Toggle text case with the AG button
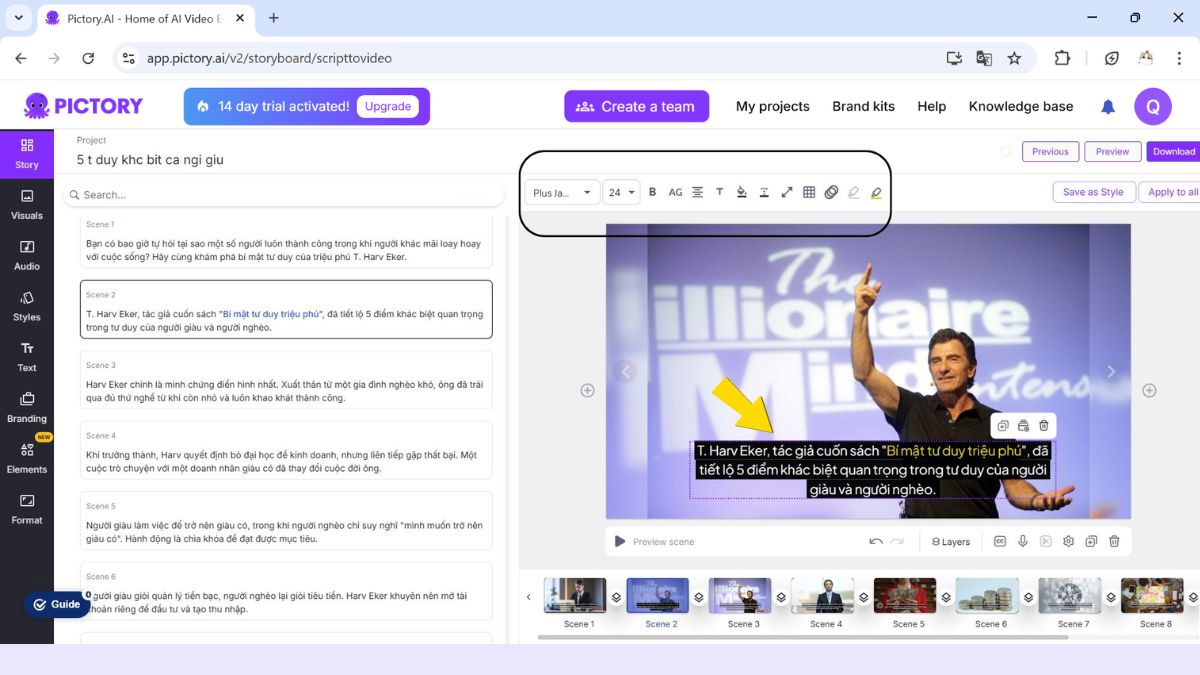This screenshot has width=1200, height=675. [676, 192]
